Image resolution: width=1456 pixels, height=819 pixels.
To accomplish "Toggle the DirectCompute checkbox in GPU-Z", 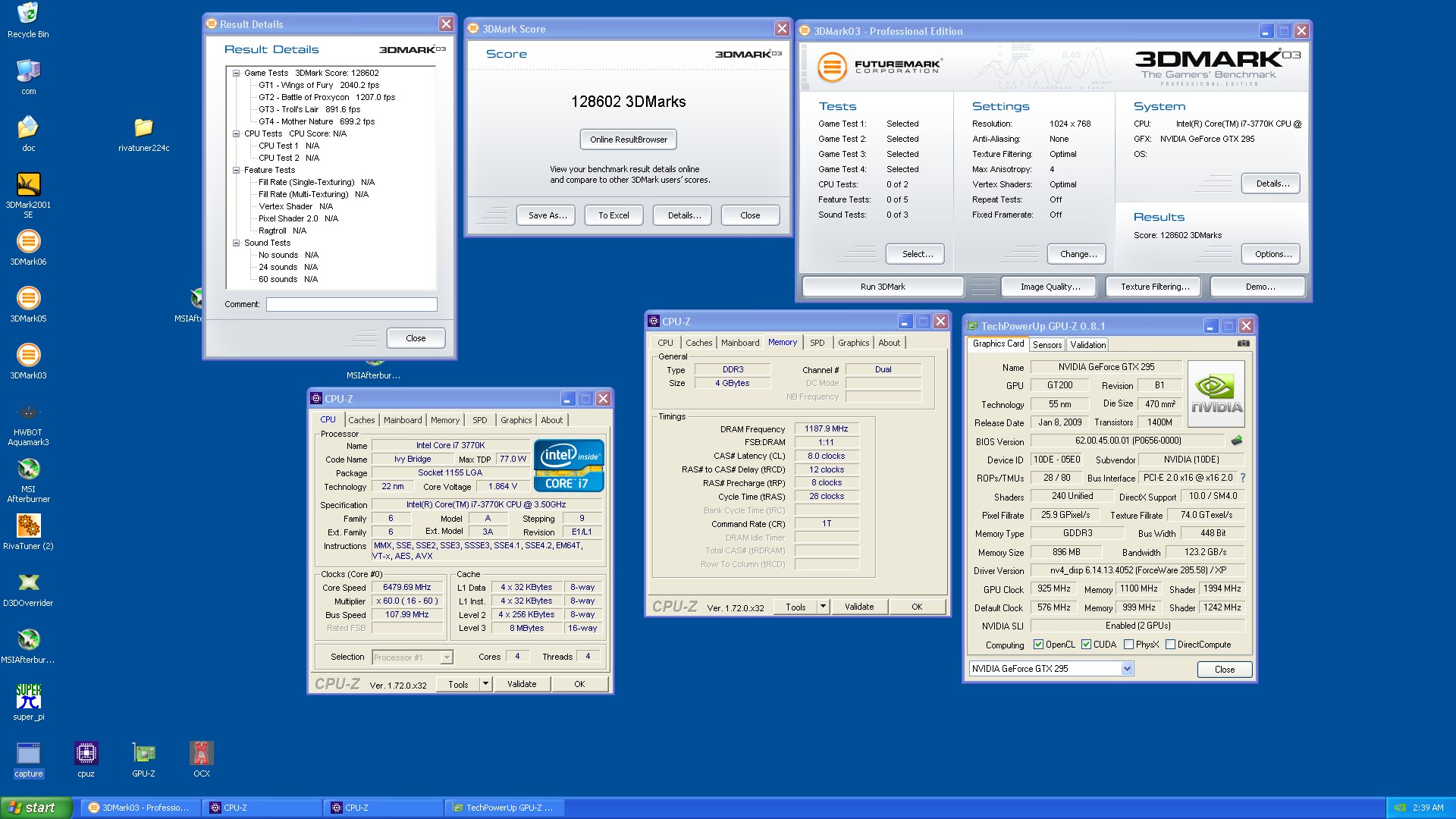I will 1170,645.
